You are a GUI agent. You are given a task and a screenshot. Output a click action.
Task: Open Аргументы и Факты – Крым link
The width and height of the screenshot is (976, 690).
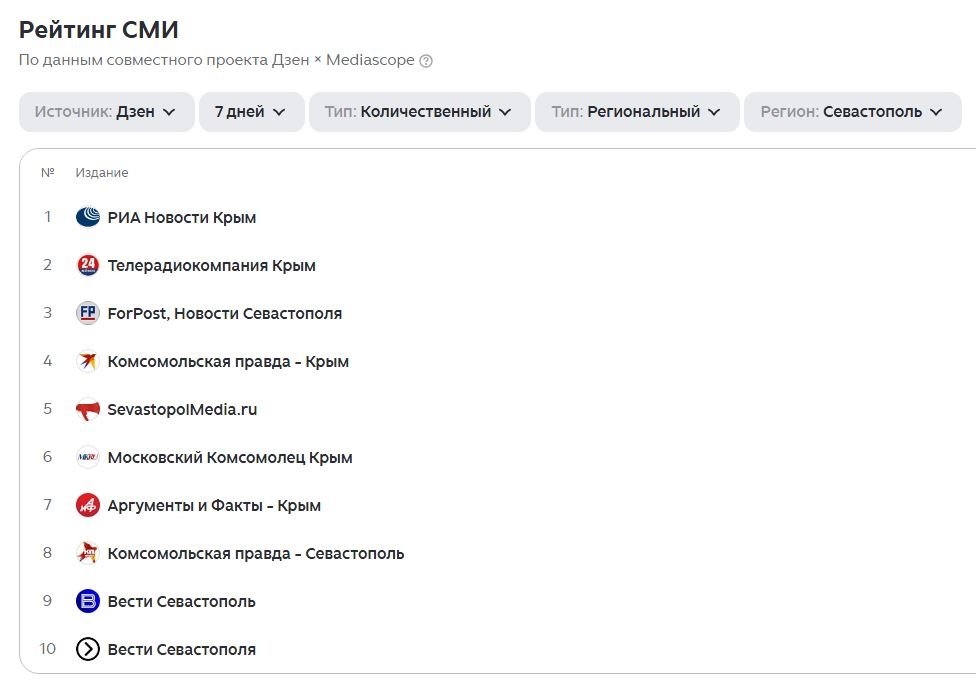pyautogui.click(x=214, y=505)
